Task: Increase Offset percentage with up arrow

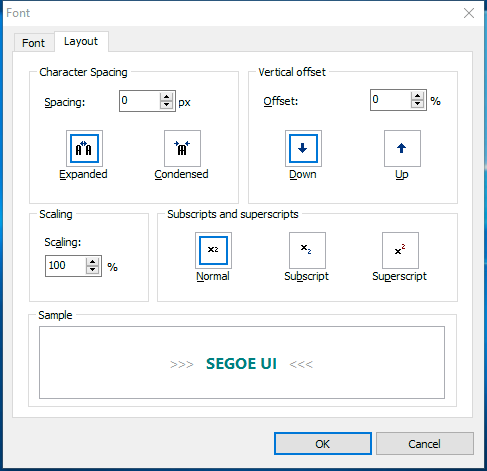Action: [417, 96]
